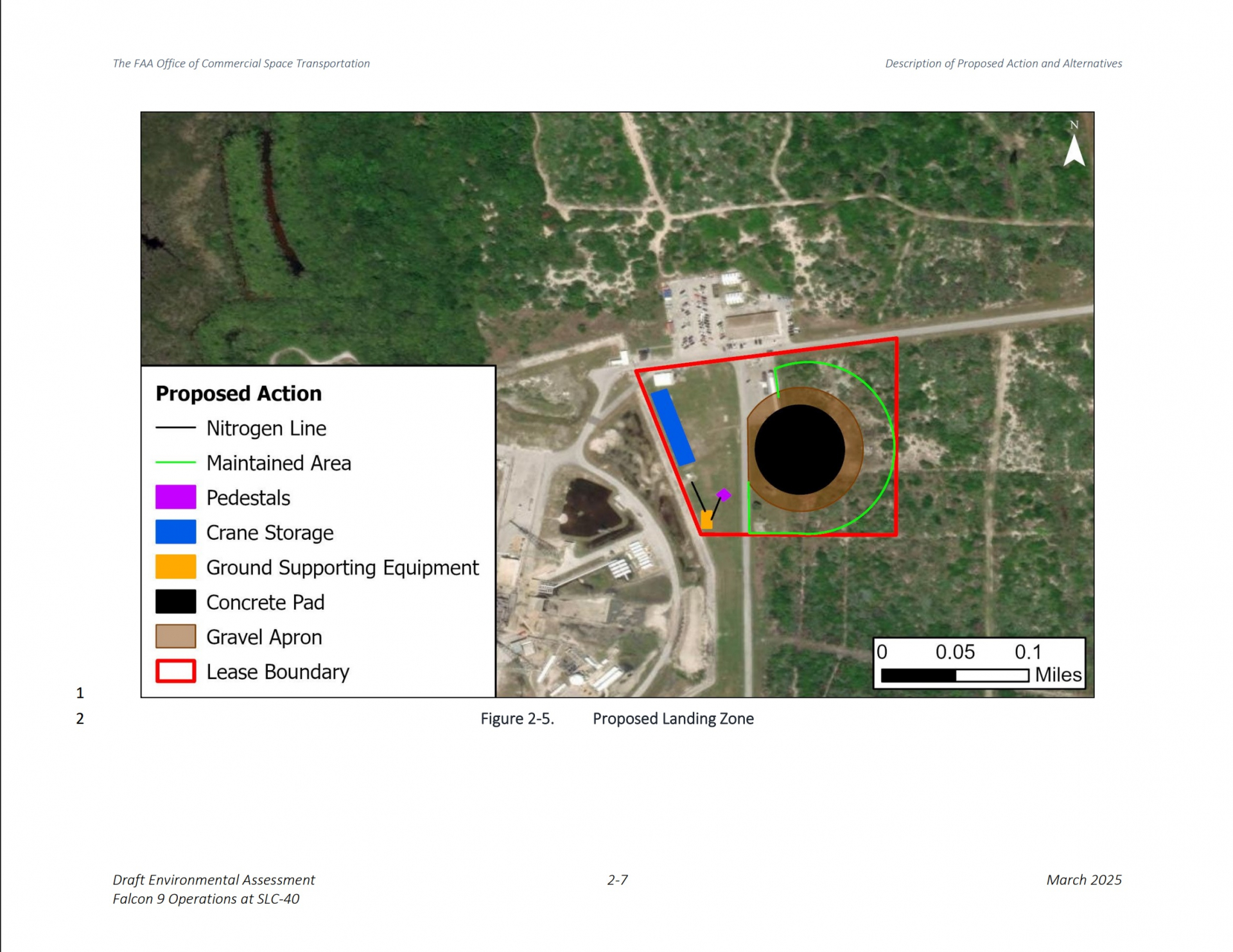Click the 'Concrete Pad' legend label
The width and height of the screenshot is (1233, 952).
coord(265,602)
